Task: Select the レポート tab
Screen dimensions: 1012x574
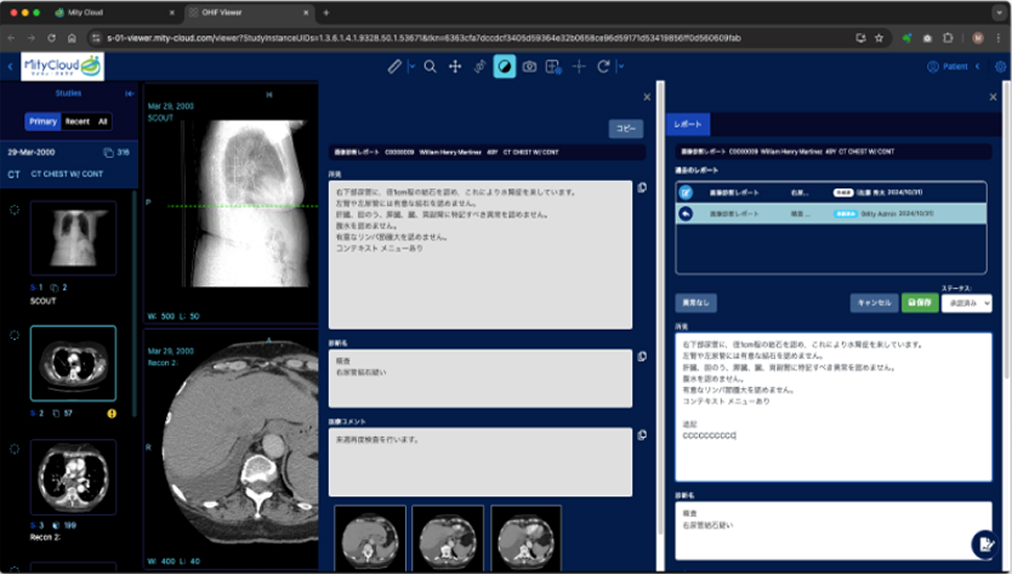Action: (x=688, y=124)
